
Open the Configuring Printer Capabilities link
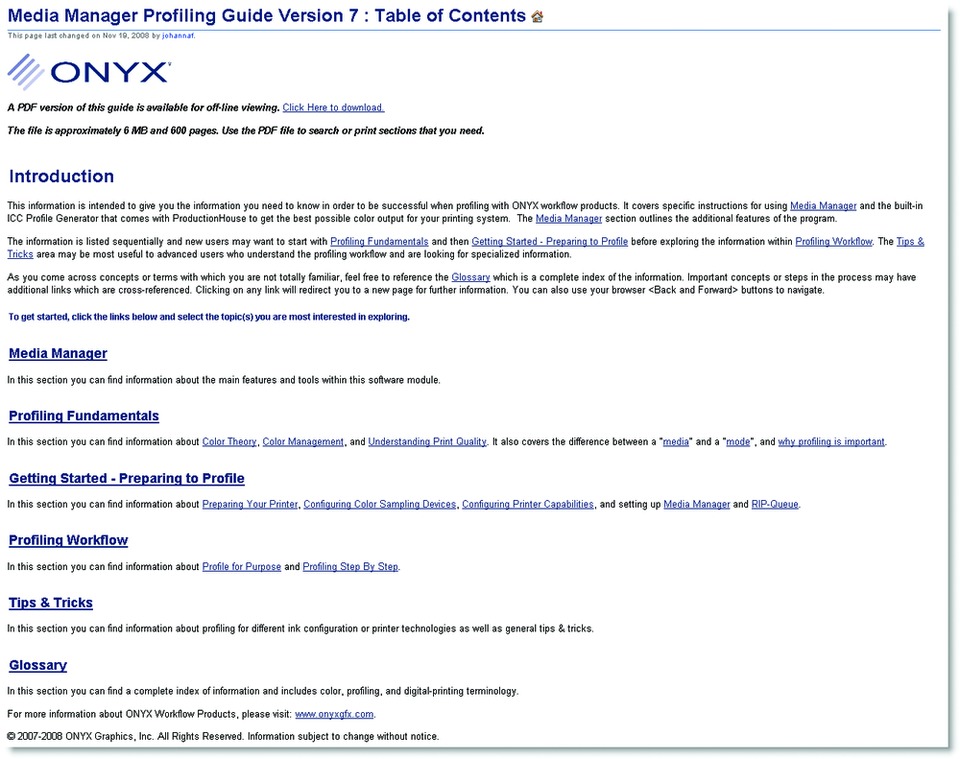[528, 504]
